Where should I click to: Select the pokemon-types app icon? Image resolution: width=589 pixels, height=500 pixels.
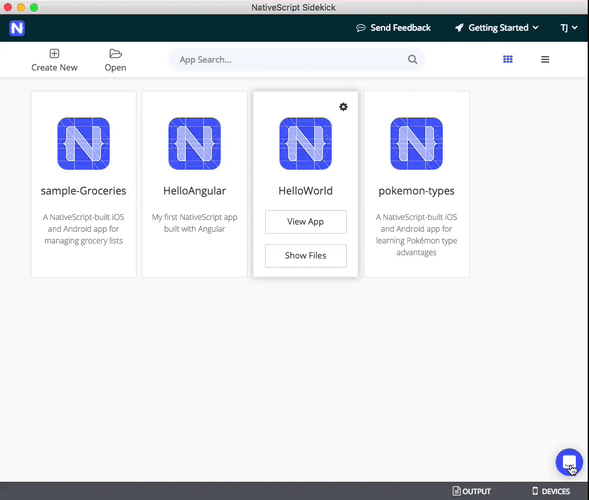(417, 144)
